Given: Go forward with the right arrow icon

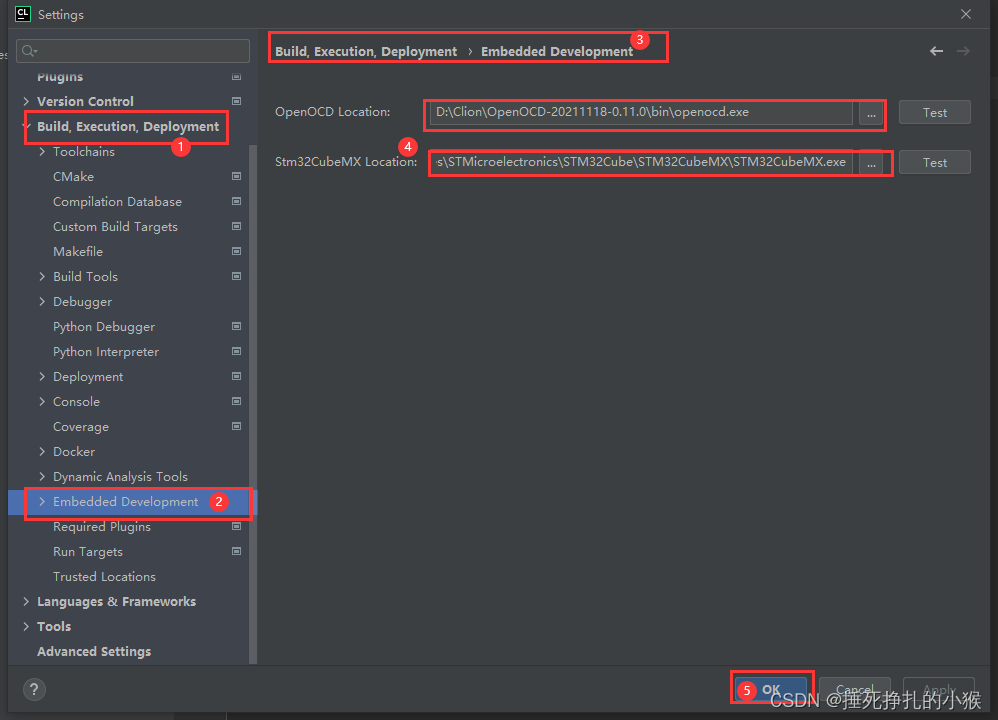Looking at the screenshot, I should (x=964, y=51).
